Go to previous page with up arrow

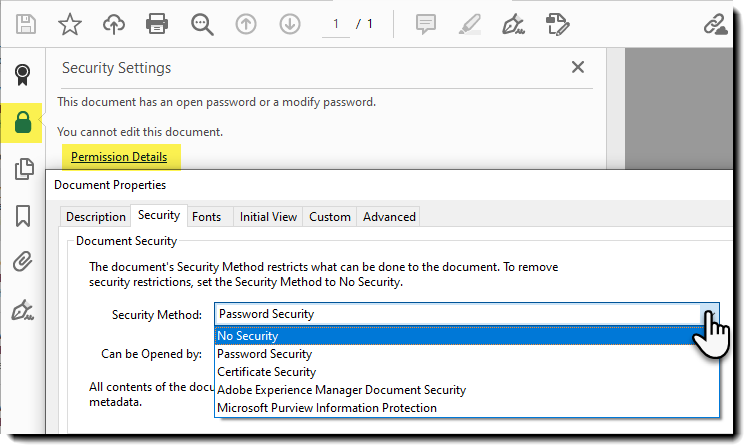pyautogui.click(x=246, y=22)
